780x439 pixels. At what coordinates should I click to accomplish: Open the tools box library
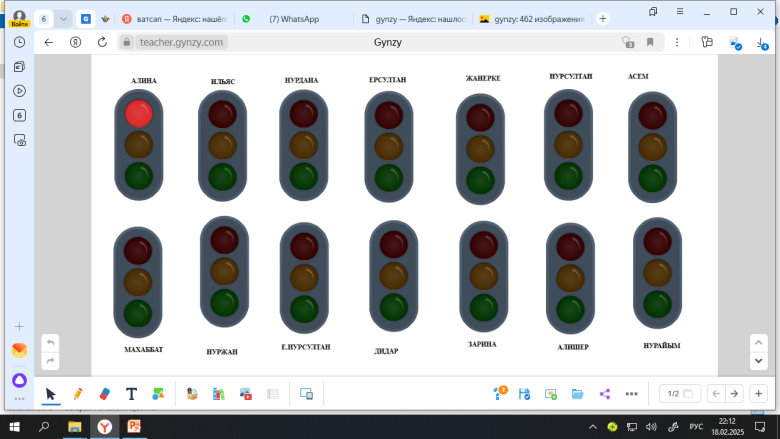(192, 394)
